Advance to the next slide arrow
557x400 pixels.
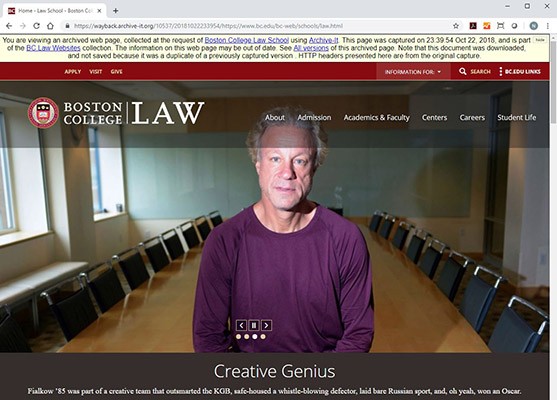(x=266, y=325)
